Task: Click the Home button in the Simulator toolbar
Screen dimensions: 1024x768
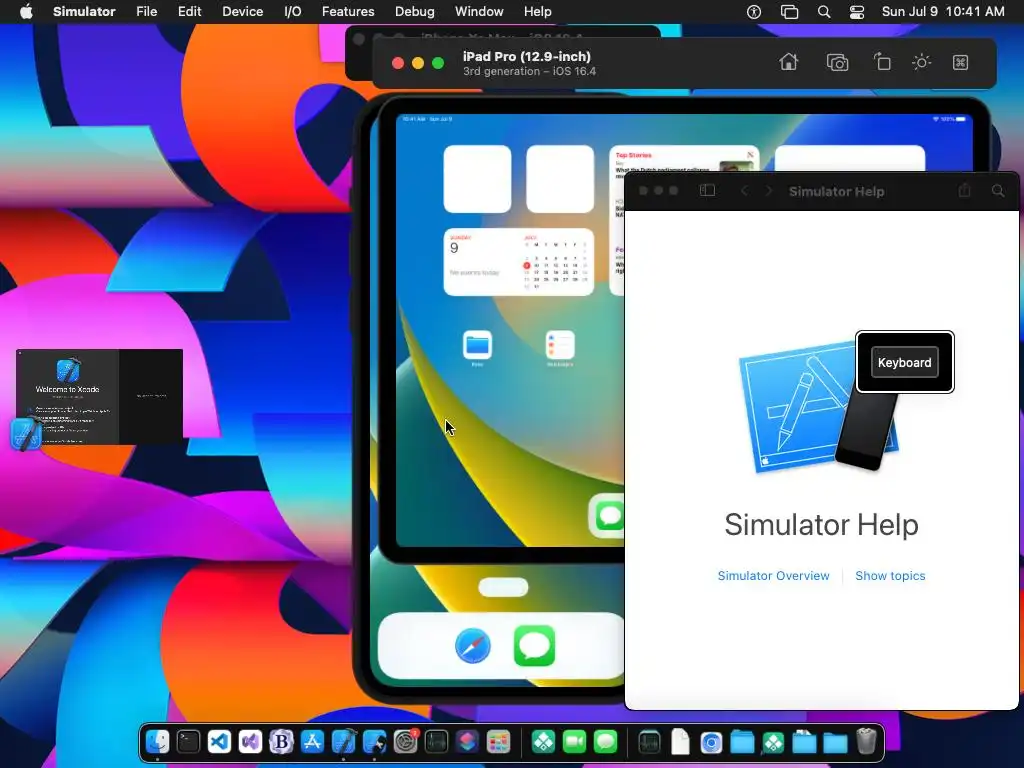Action: click(x=789, y=62)
